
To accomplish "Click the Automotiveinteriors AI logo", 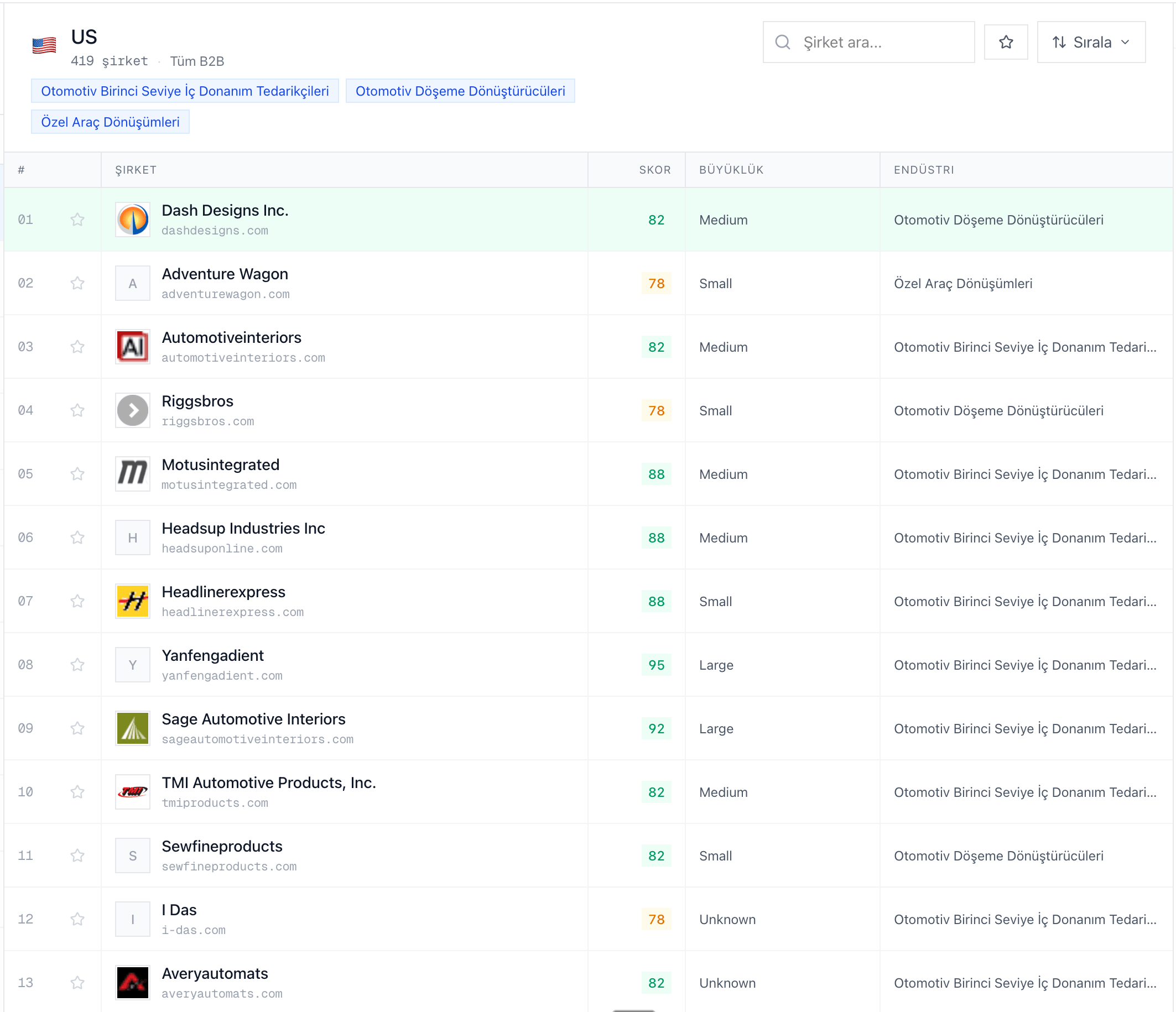I will (x=132, y=347).
